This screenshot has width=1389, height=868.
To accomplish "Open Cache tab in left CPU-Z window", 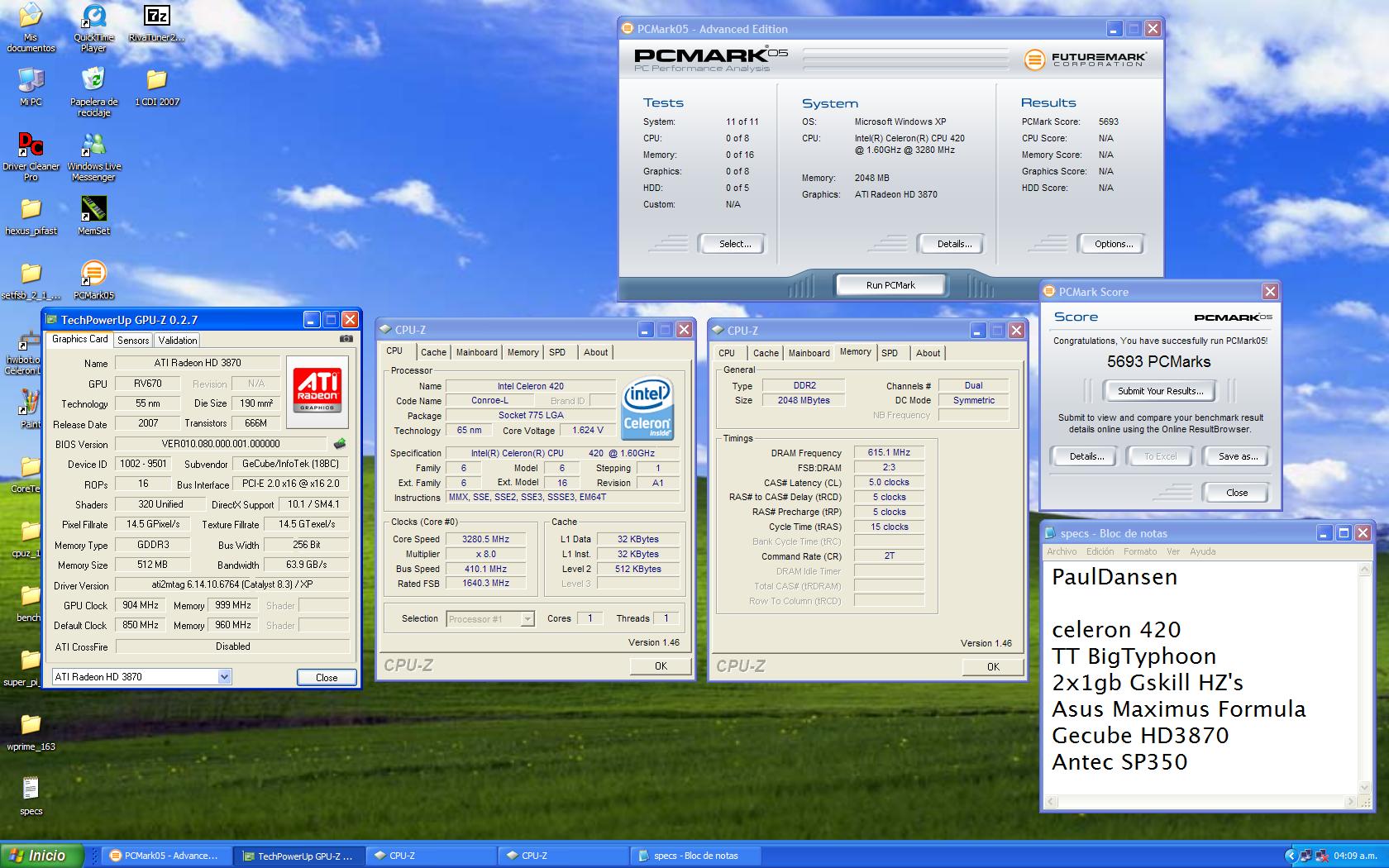I will coord(433,352).
